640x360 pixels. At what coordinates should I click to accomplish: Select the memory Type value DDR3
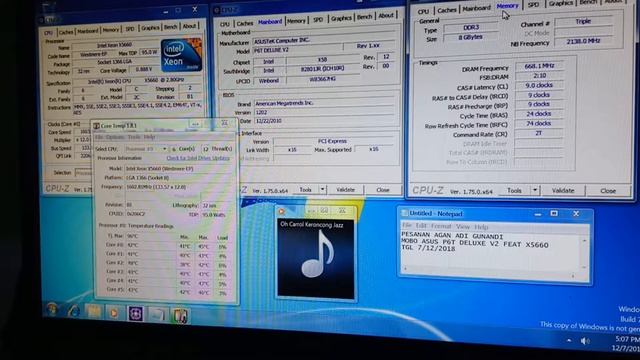point(470,27)
